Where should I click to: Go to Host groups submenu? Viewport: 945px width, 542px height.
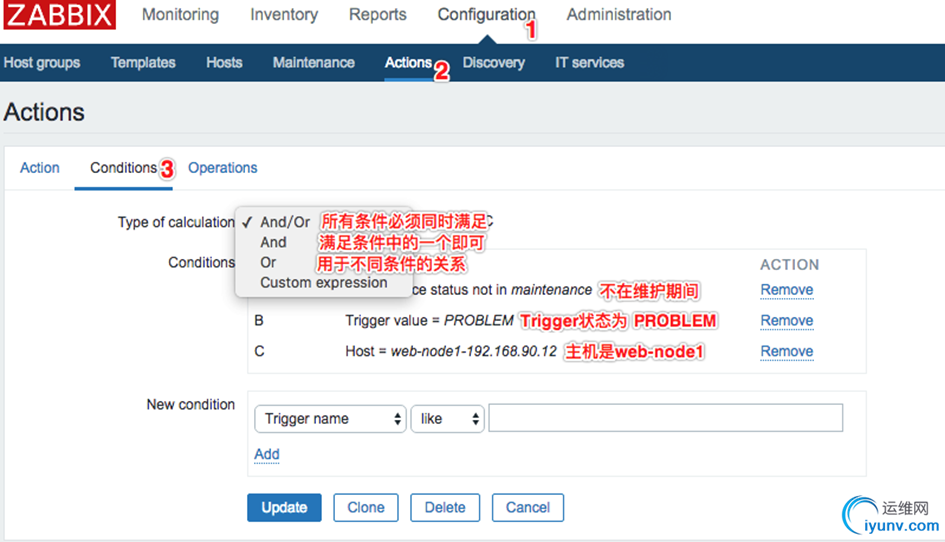(x=42, y=63)
